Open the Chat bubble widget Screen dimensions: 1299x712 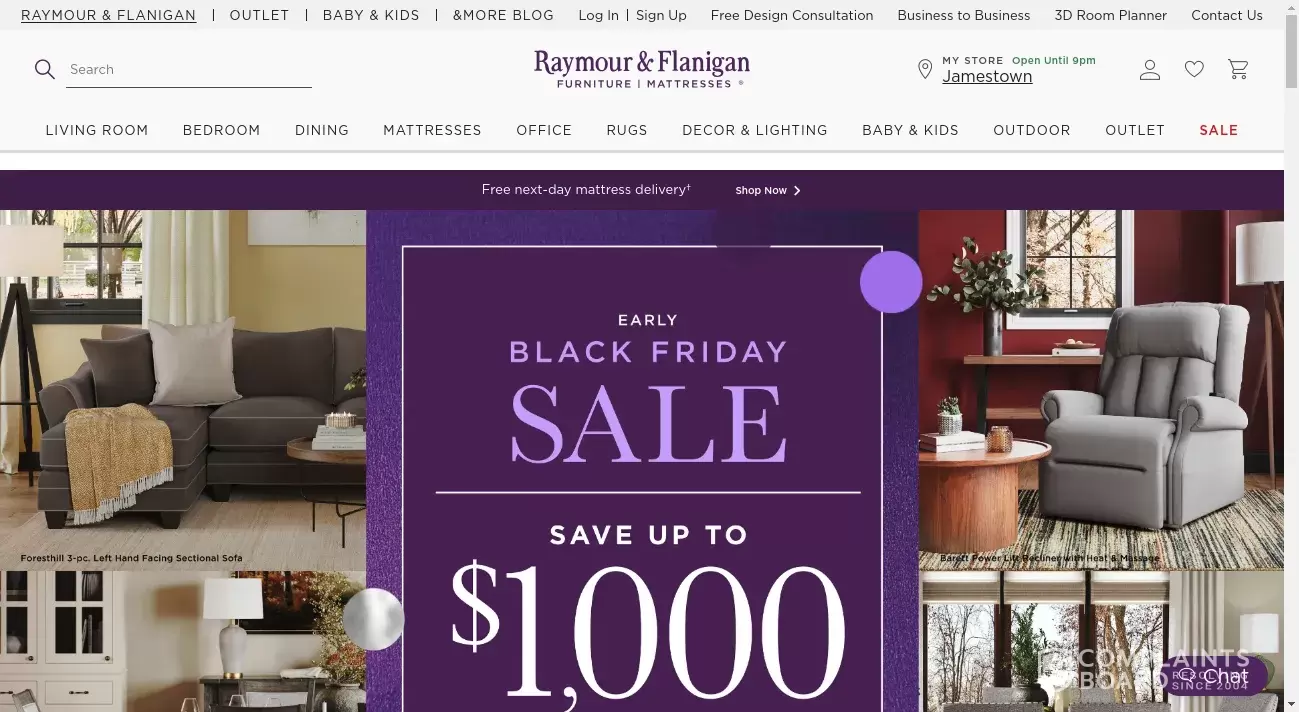1214,676
